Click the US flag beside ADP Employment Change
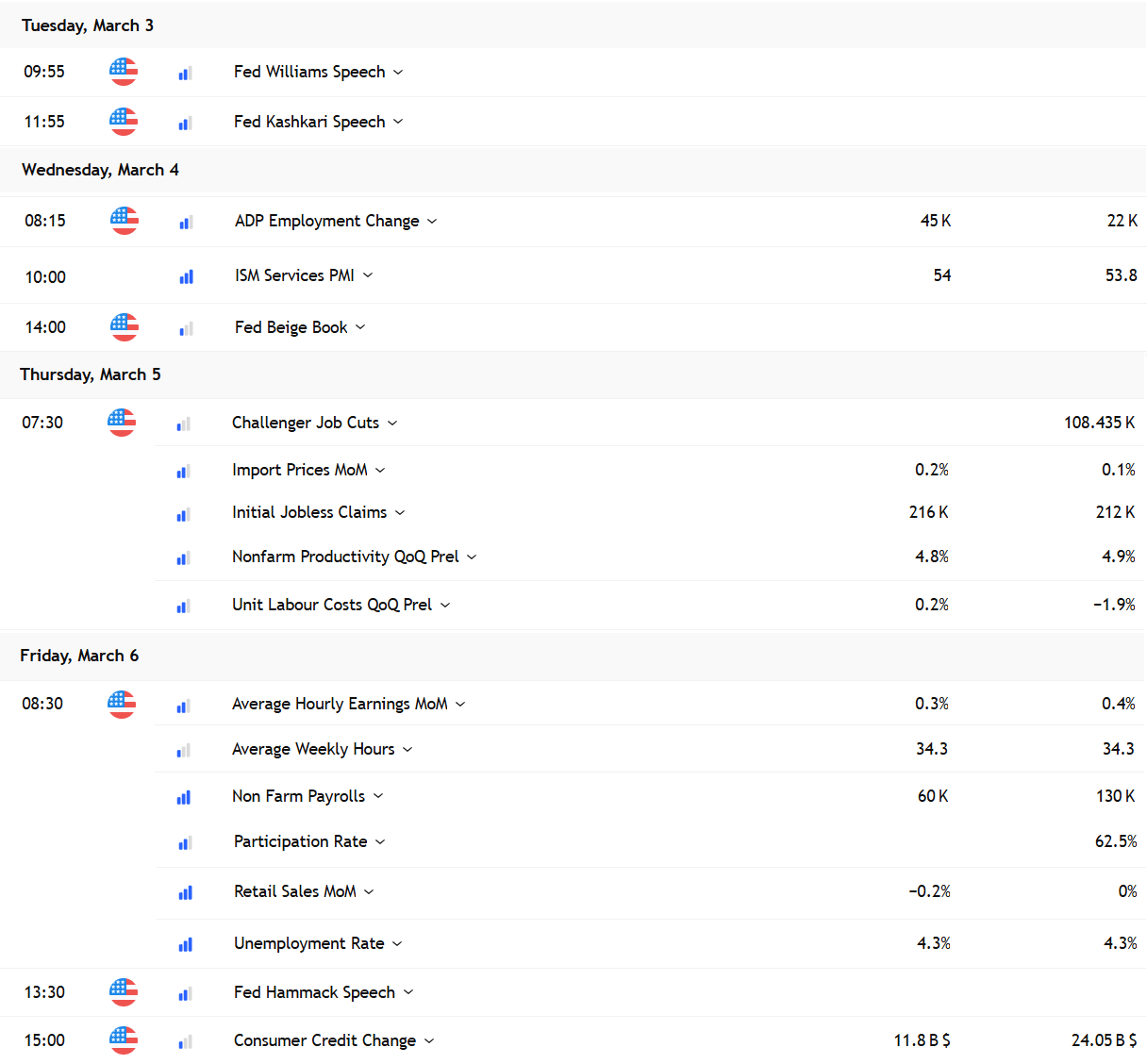 coord(125,221)
